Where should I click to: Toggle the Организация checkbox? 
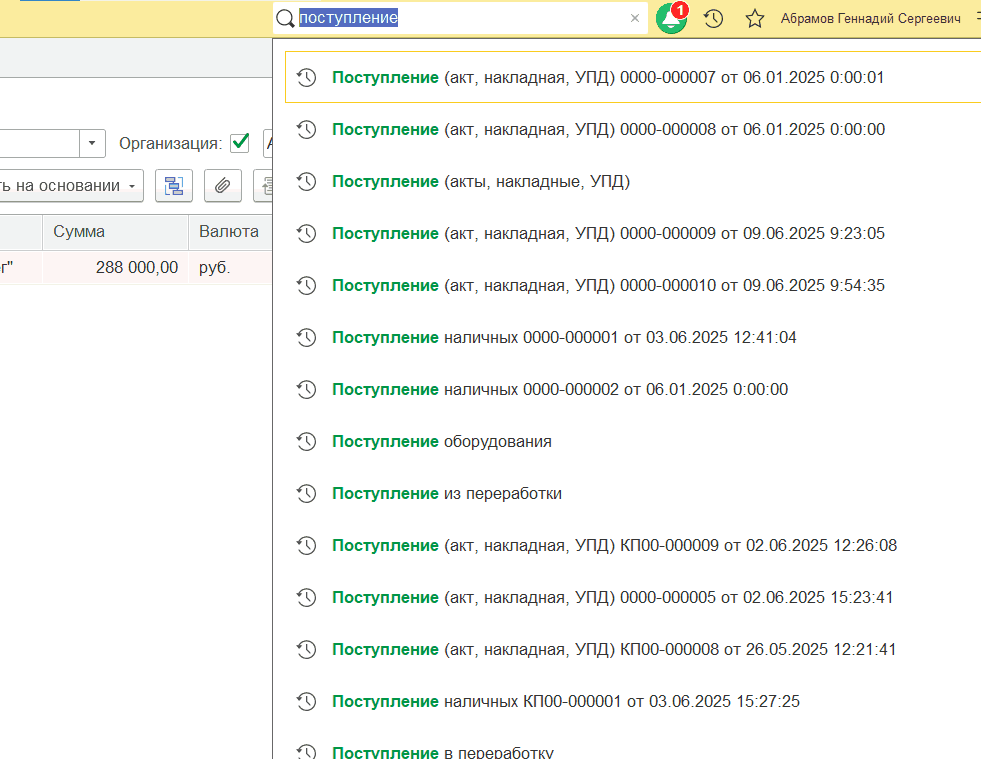pyautogui.click(x=239, y=143)
